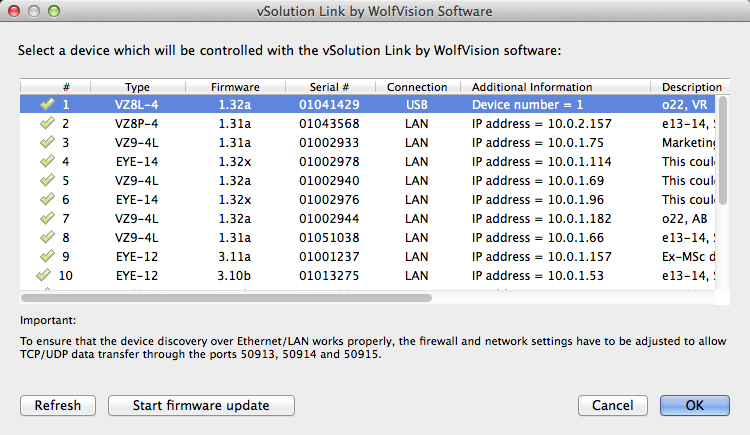
Task: Sort the list by Firmware column
Action: pos(235,87)
